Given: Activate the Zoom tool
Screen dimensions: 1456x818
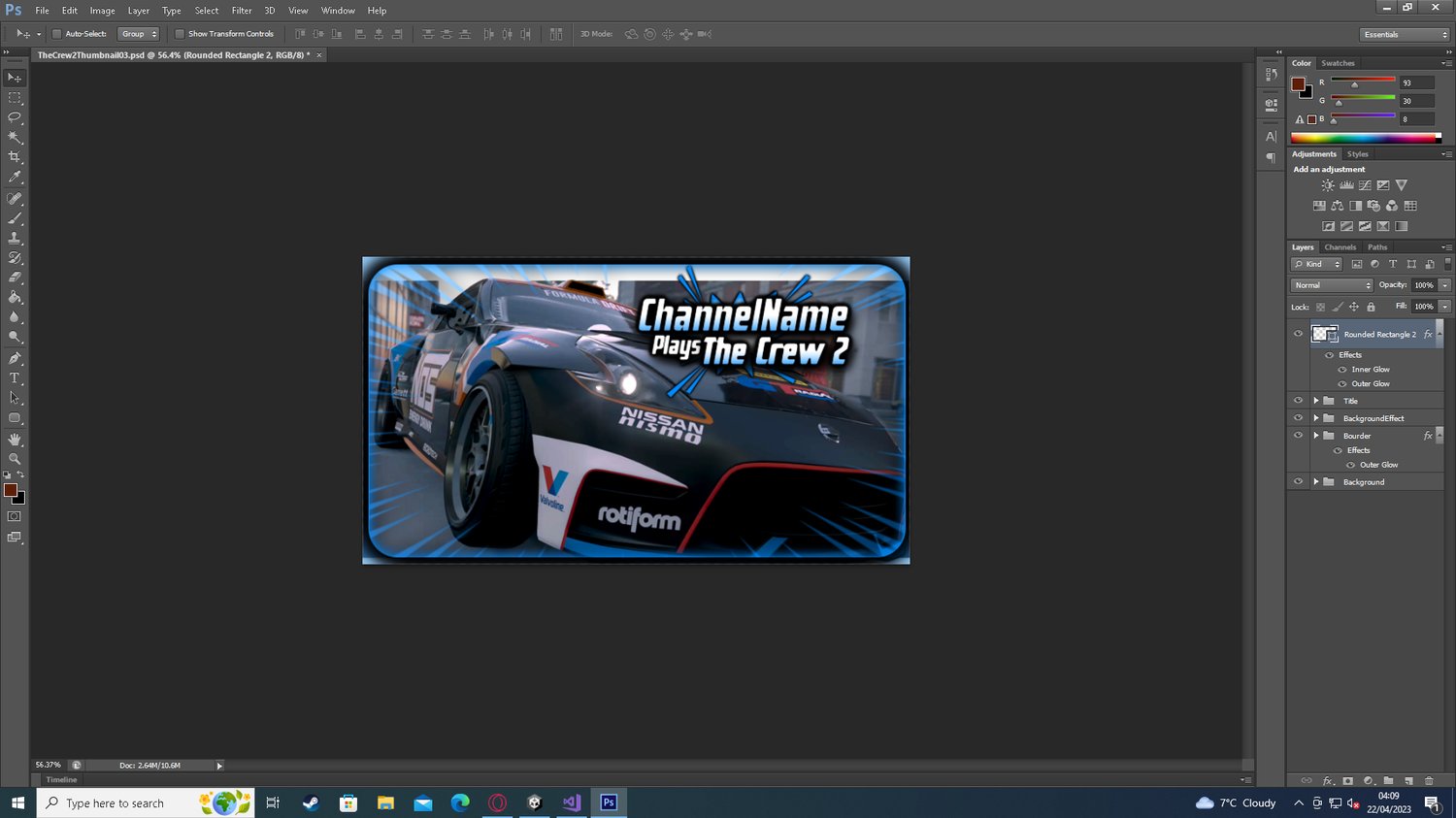Looking at the screenshot, I should point(15,459).
